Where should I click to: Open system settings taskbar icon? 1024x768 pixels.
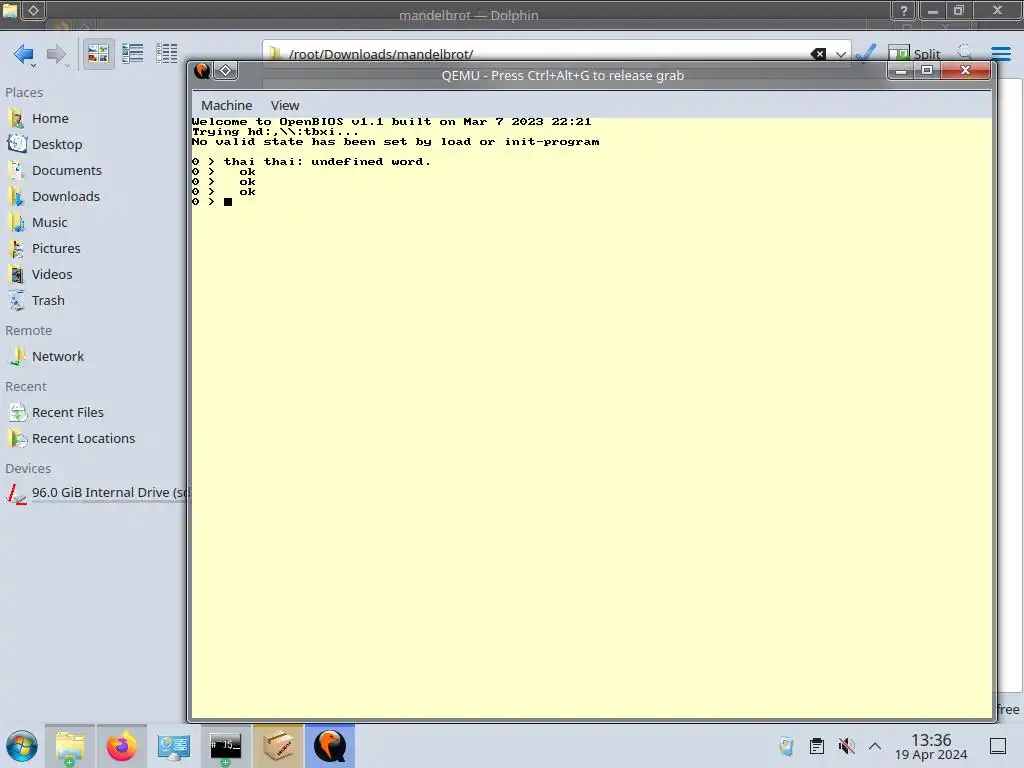point(174,746)
